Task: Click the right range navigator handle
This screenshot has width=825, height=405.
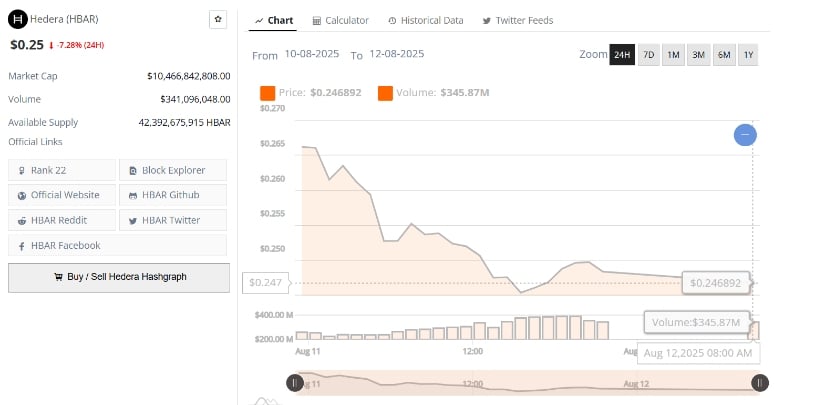Action: click(x=759, y=383)
